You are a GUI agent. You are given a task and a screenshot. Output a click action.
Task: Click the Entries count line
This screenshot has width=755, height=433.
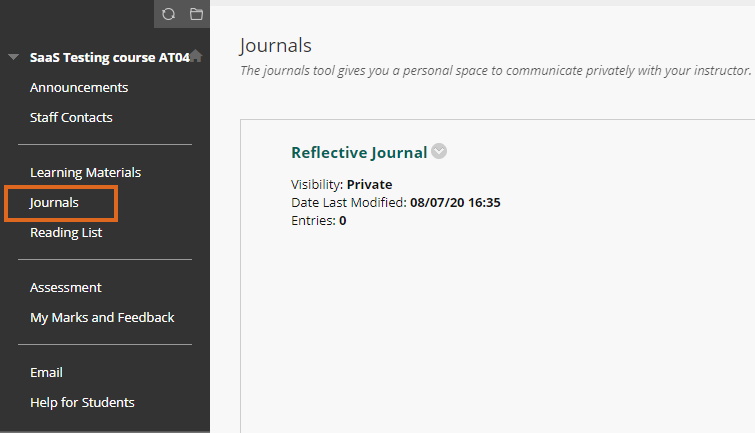pos(319,221)
